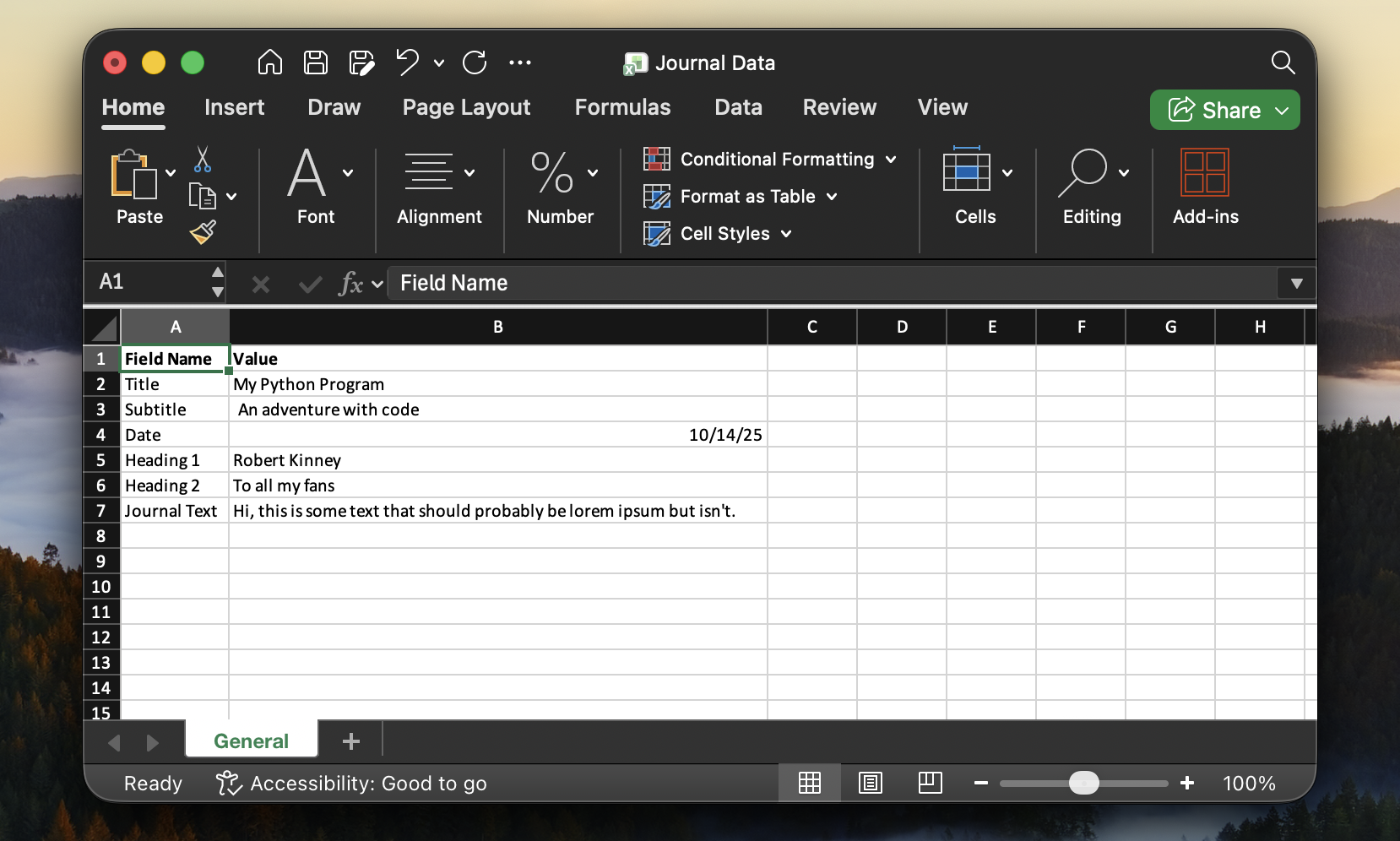Add a new sheet with the plus button
This screenshot has height=841, width=1400.
(350, 741)
